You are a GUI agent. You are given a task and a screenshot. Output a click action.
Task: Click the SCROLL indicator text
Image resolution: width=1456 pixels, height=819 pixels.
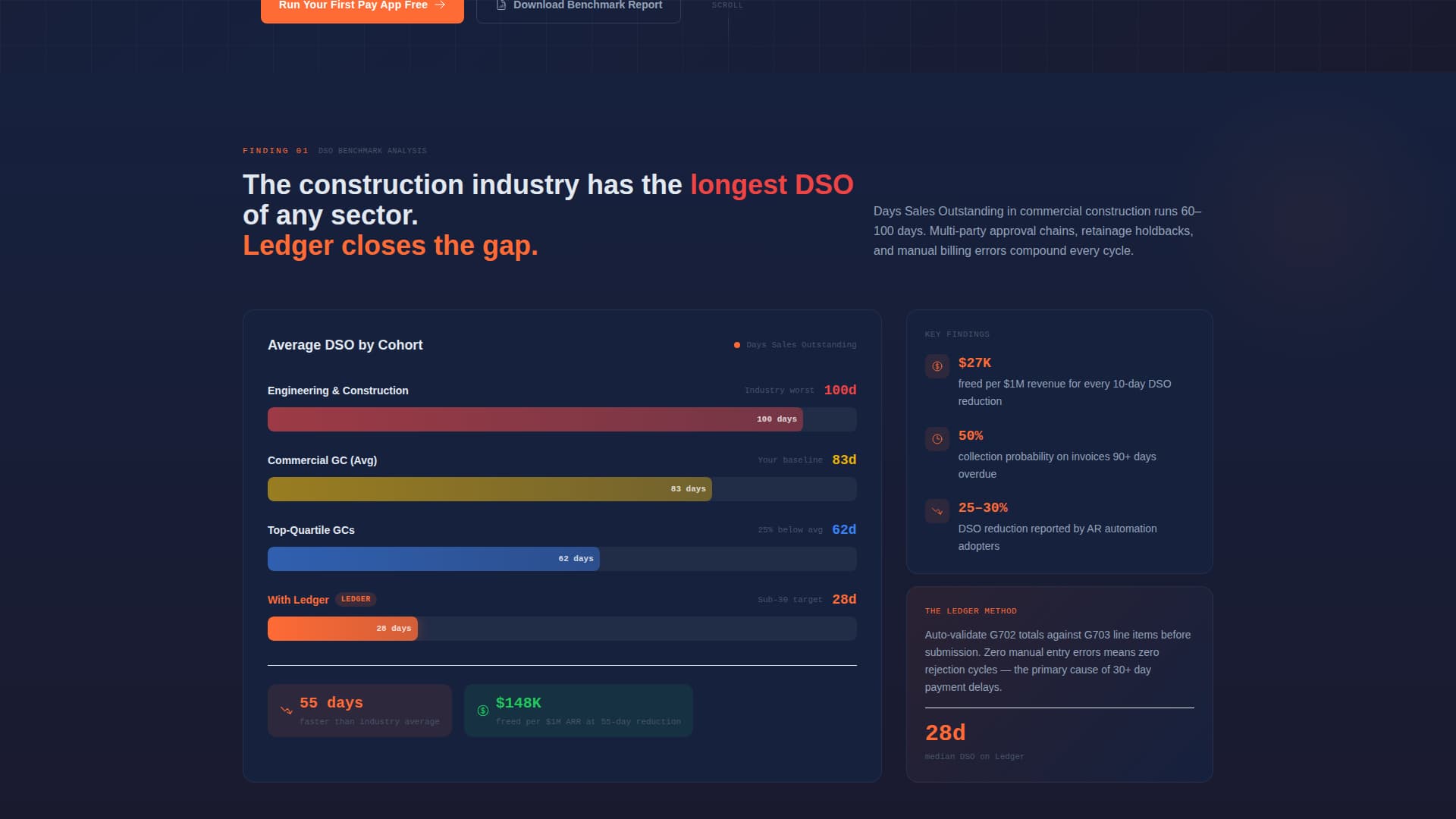pyautogui.click(x=727, y=5)
